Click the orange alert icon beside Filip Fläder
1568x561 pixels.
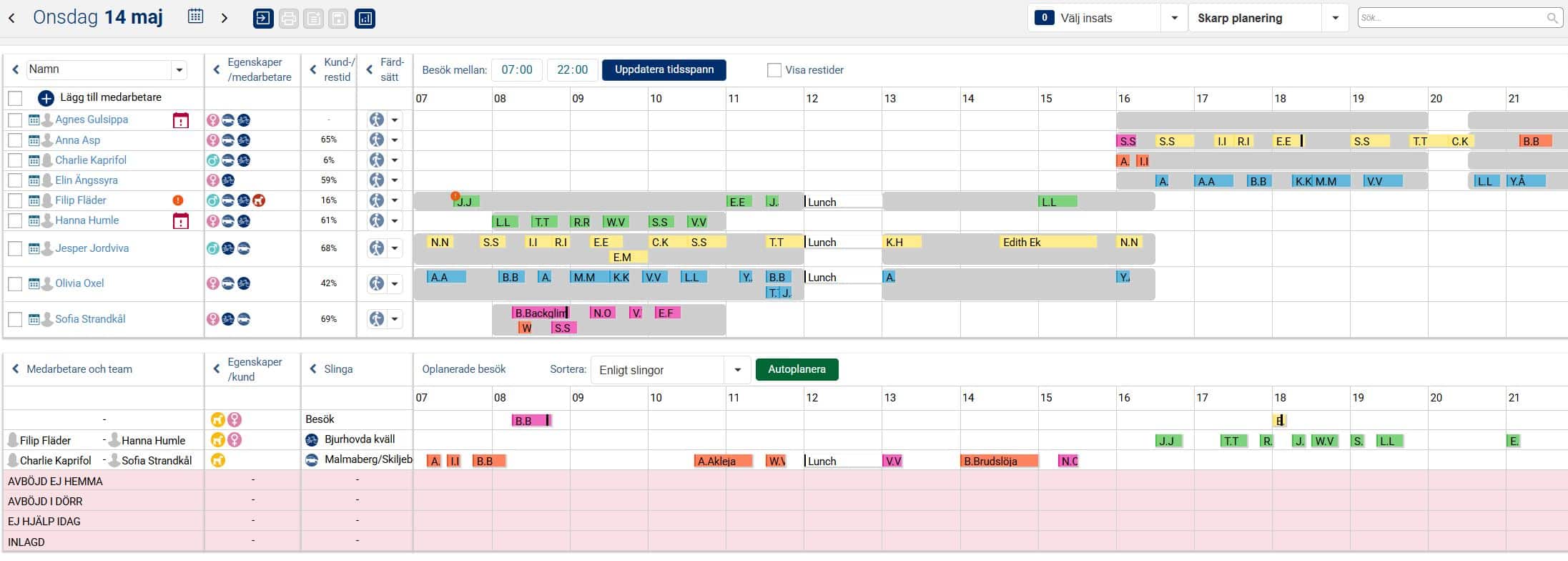pyautogui.click(x=178, y=200)
